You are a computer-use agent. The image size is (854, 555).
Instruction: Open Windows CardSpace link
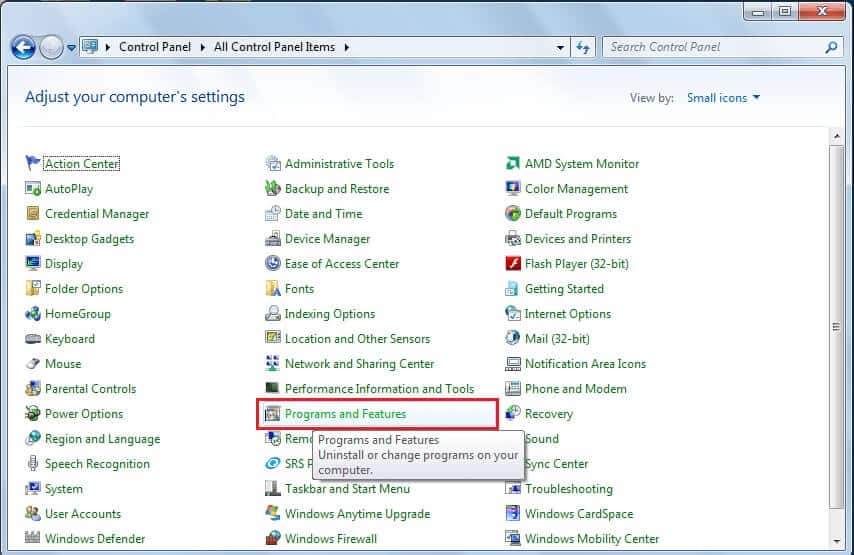pyautogui.click(x=579, y=514)
